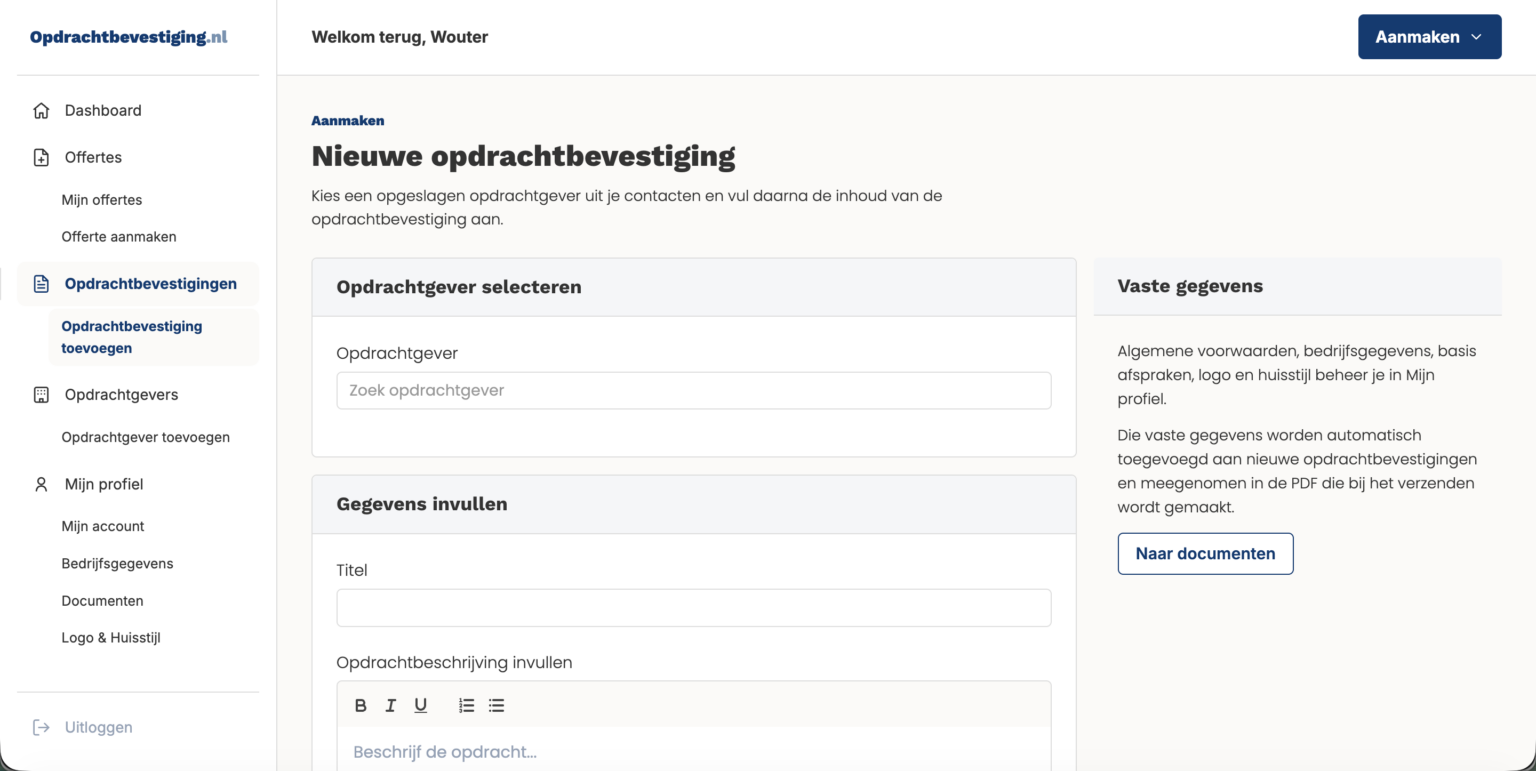Open Mijn offertes
Screen dimensions: 1536x771
tap(102, 200)
